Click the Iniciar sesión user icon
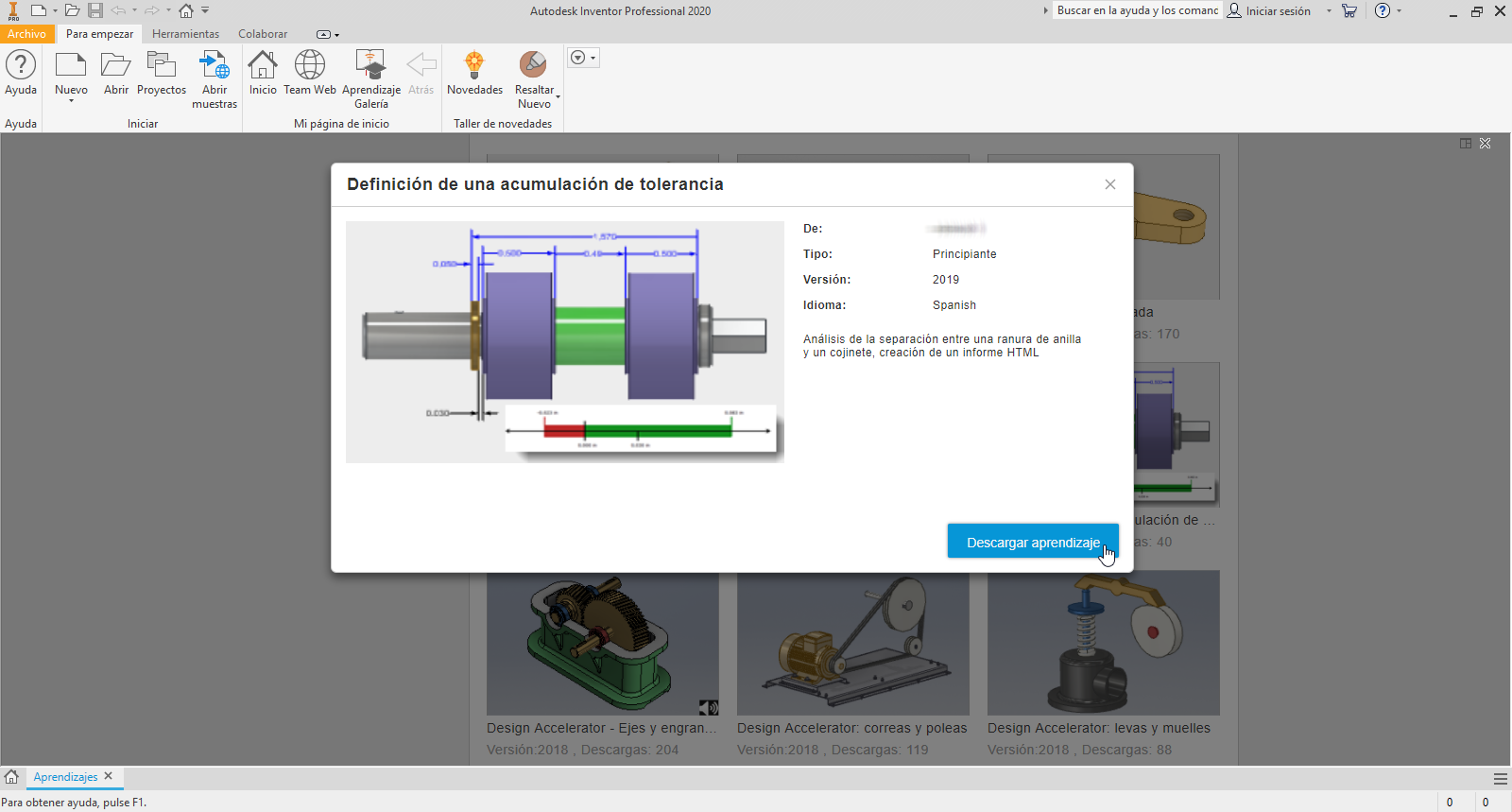Image resolution: width=1512 pixels, height=812 pixels. [1234, 11]
